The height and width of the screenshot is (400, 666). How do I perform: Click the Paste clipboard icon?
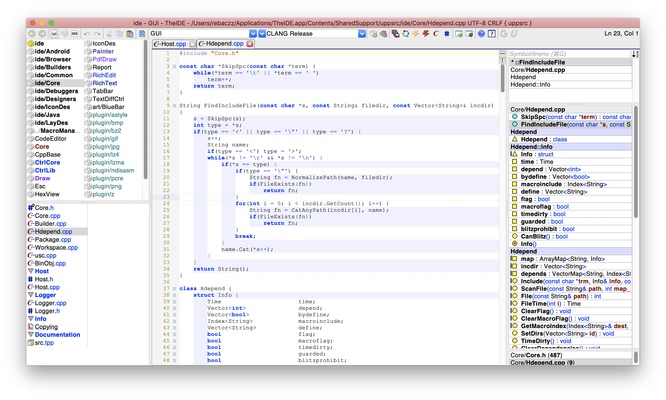coord(130,34)
